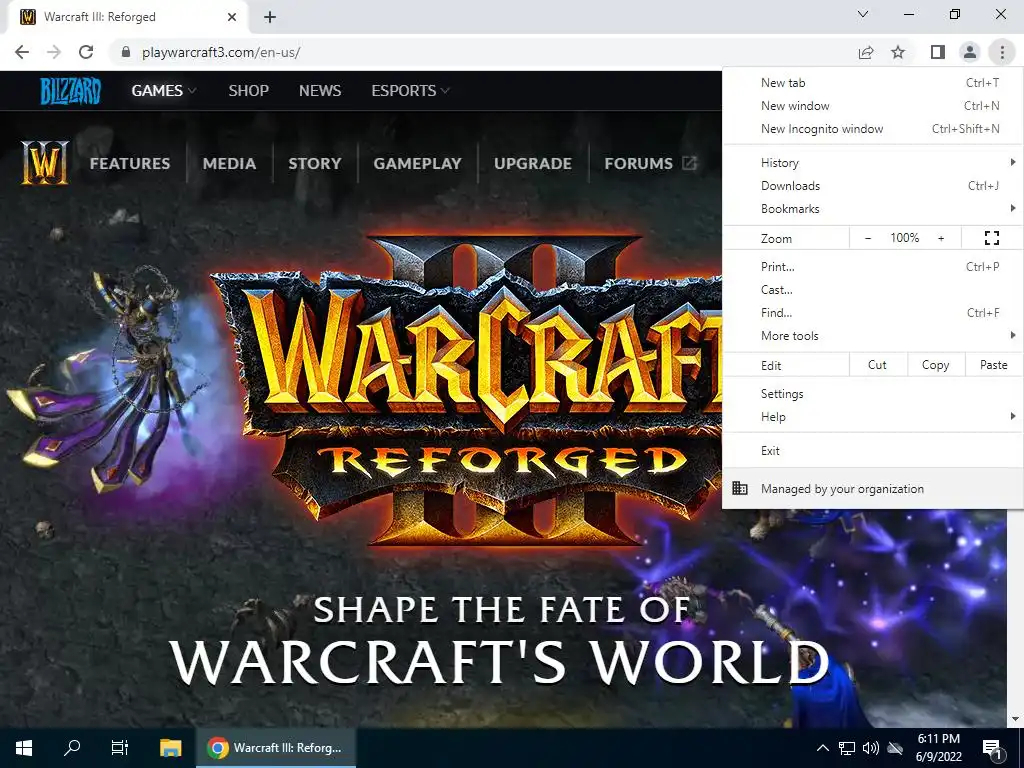Open Task View on taskbar
1024x768 pixels.
120,748
